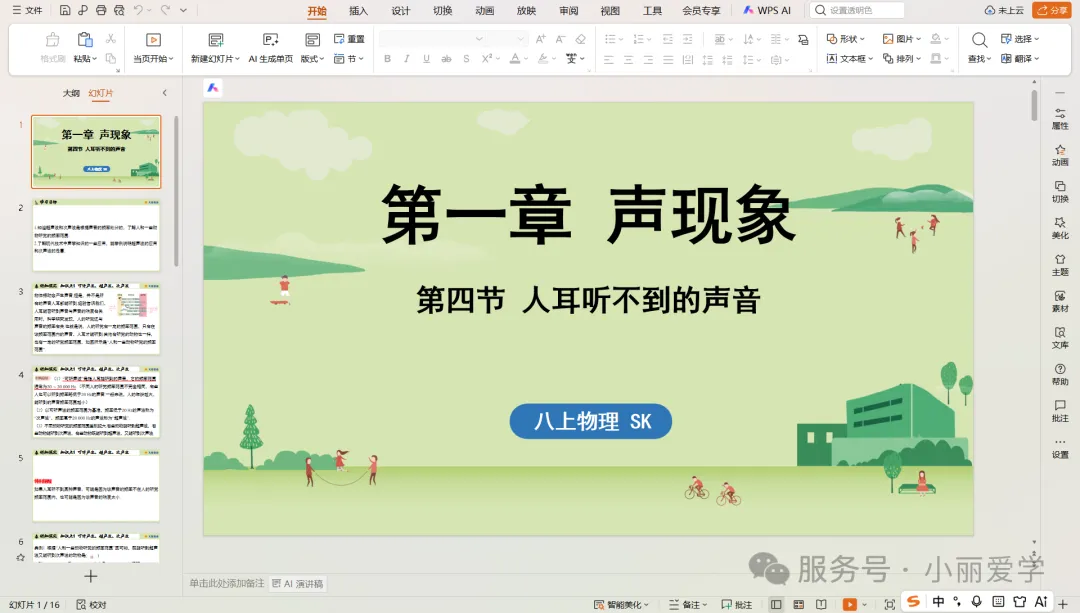Center align text

pyautogui.click(x=628, y=60)
